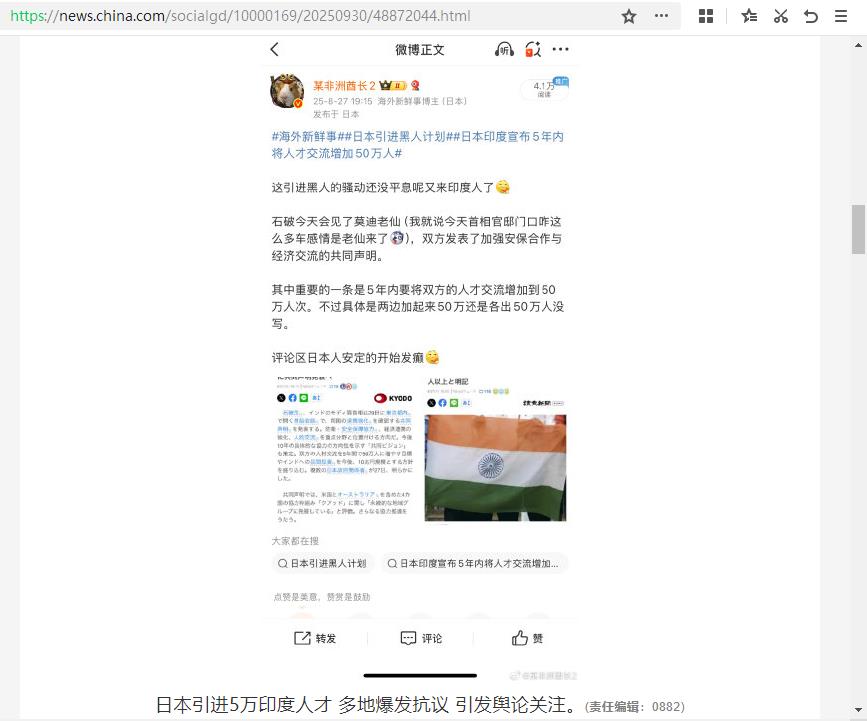867x721 pixels.
Task: Click line 评论区日本人安定的开始发癫
Action: pyautogui.click(x=356, y=358)
